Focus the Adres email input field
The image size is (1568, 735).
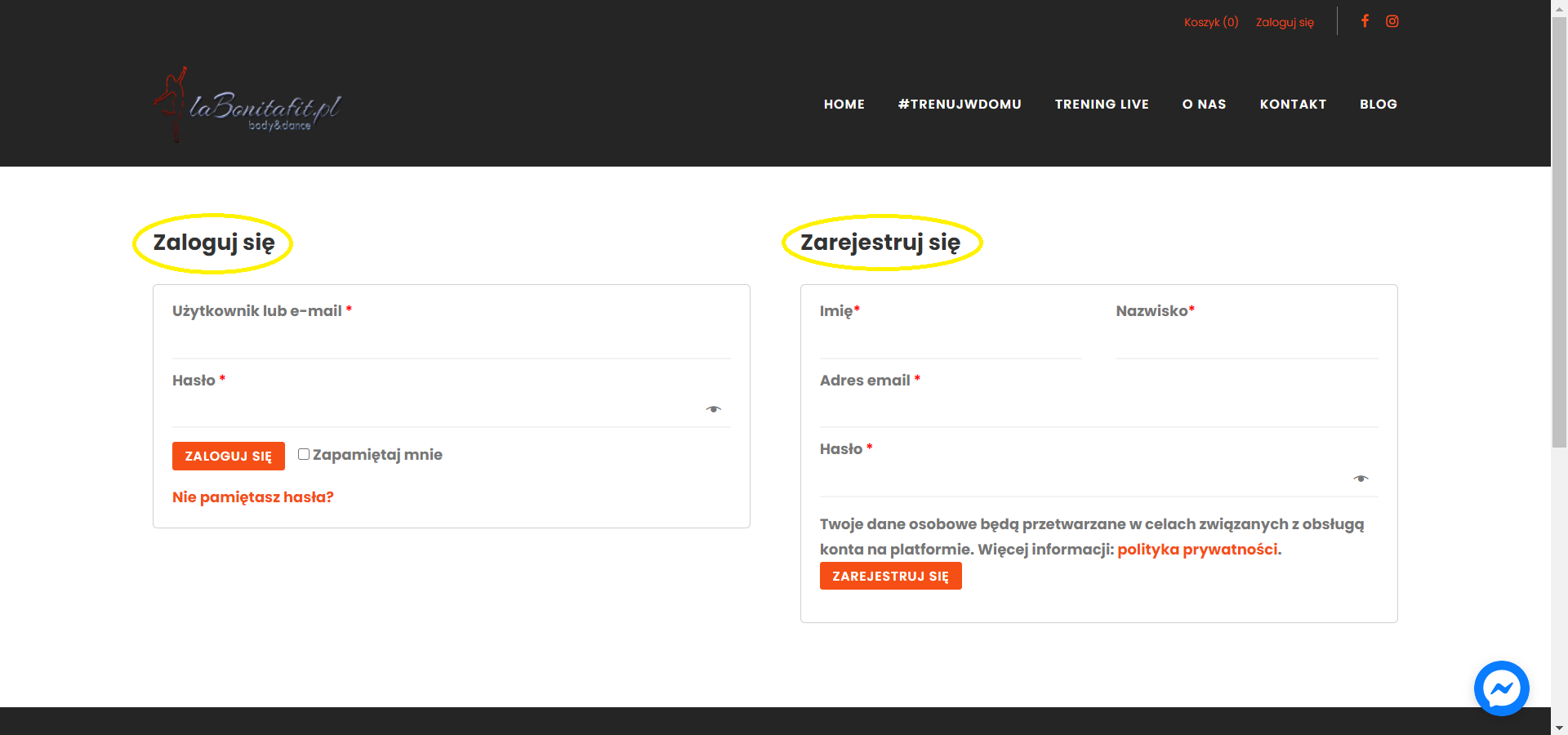click(1098, 410)
